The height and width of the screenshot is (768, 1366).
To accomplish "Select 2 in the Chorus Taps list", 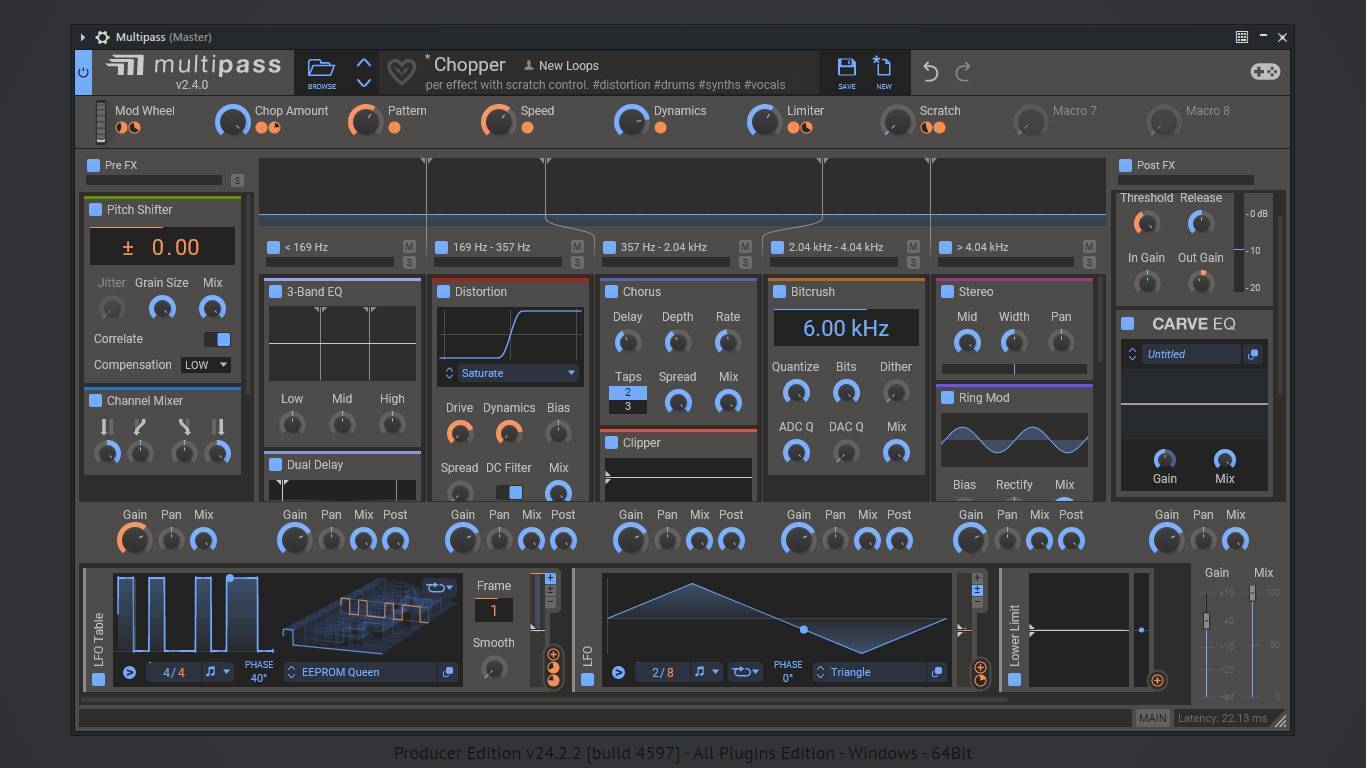I will (x=628, y=393).
